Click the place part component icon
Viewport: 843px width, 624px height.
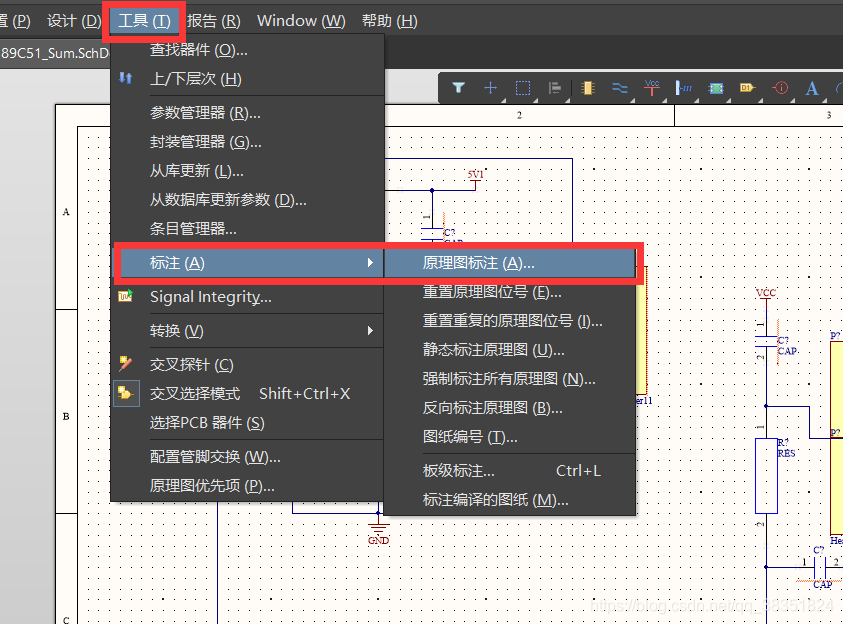click(x=588, y=88)
